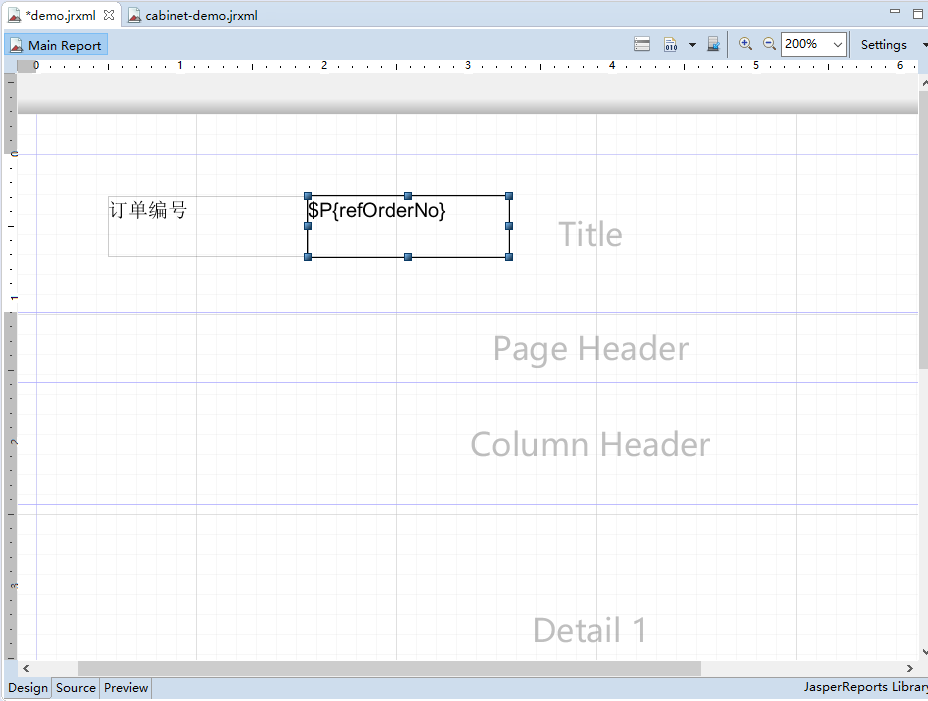
Task: Click the publish report to server icon
Action: click(x=714, y=44)
